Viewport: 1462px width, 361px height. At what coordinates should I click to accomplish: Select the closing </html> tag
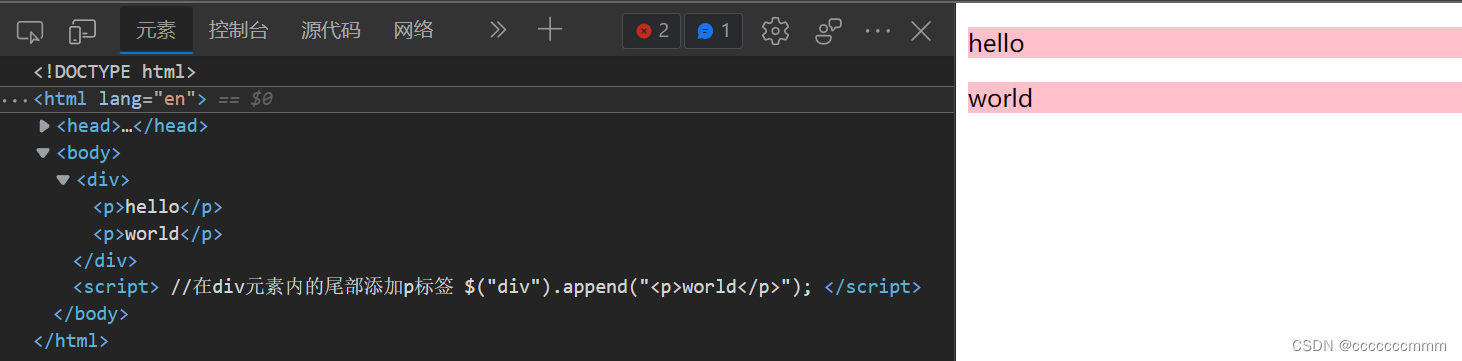click(71, 341)
